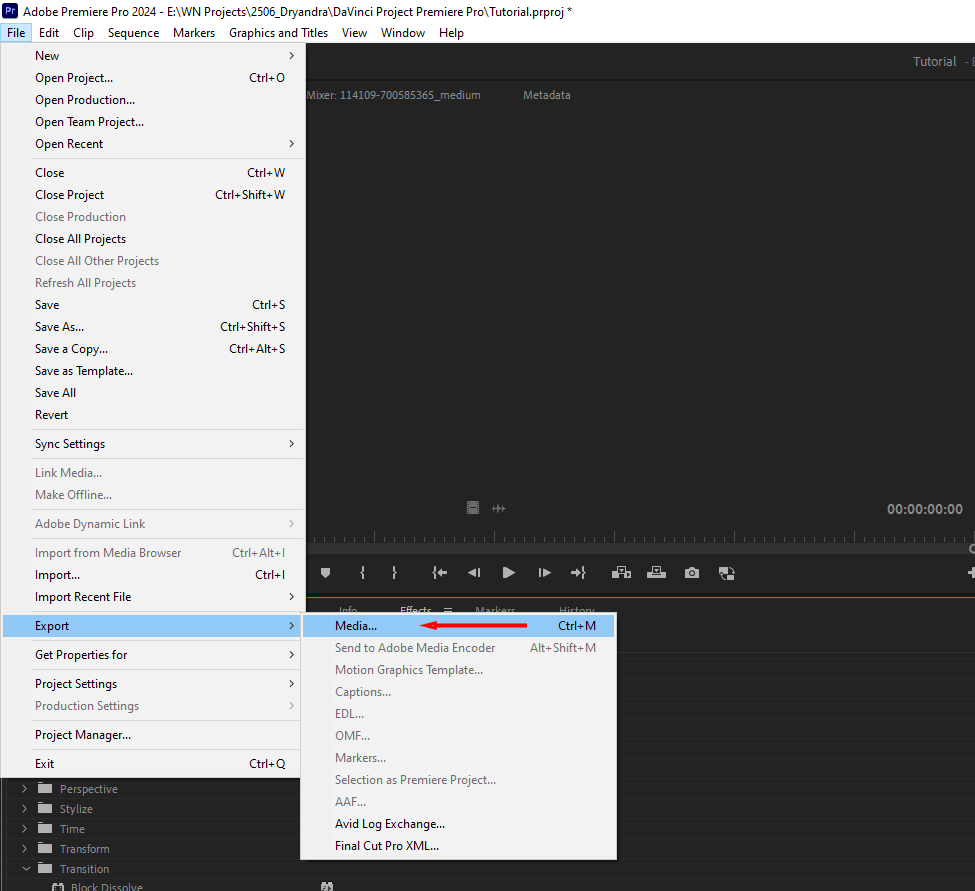Open the Sequence menu
Image resolution: width=975 pixels, height=891 pixels.
(x=133, y=33)
